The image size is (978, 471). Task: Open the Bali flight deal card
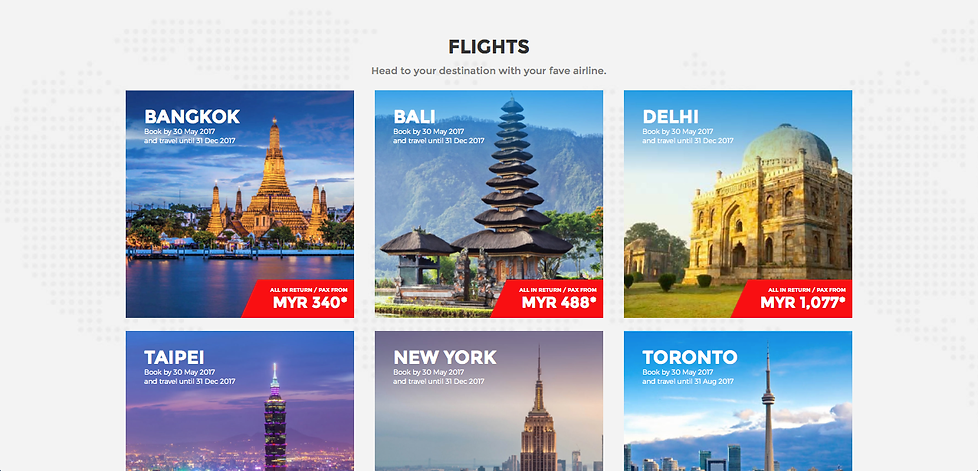click(x=488, y=204)
